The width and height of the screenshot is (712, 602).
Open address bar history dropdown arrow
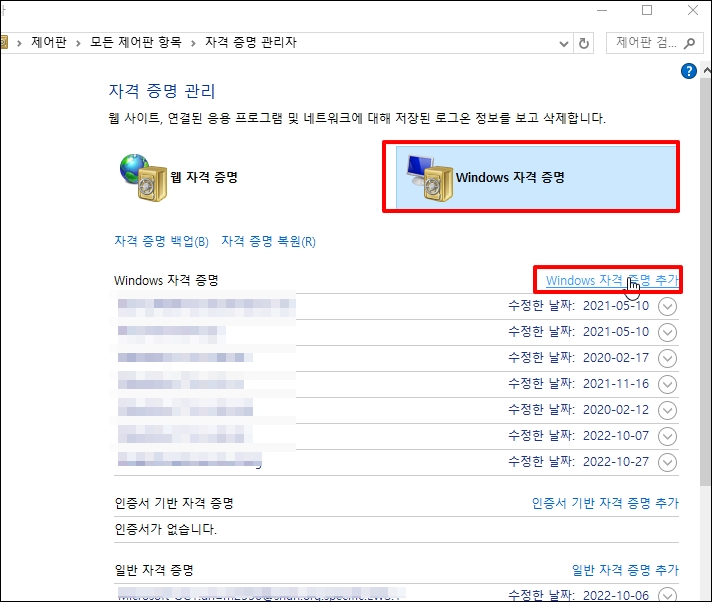click(564, 44)
